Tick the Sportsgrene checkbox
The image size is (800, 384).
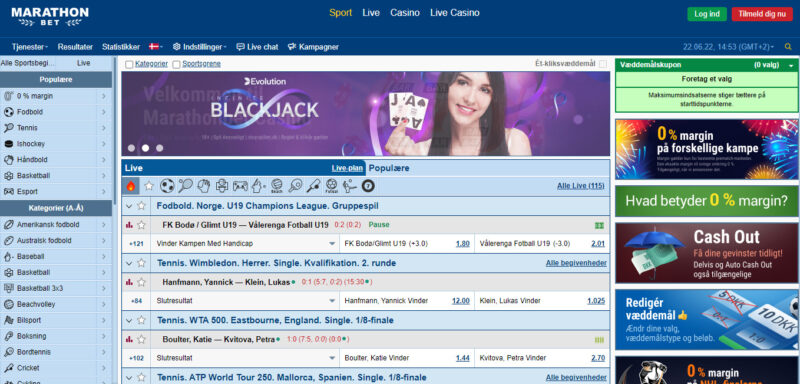pyautogui.click(x=176, y=65)
